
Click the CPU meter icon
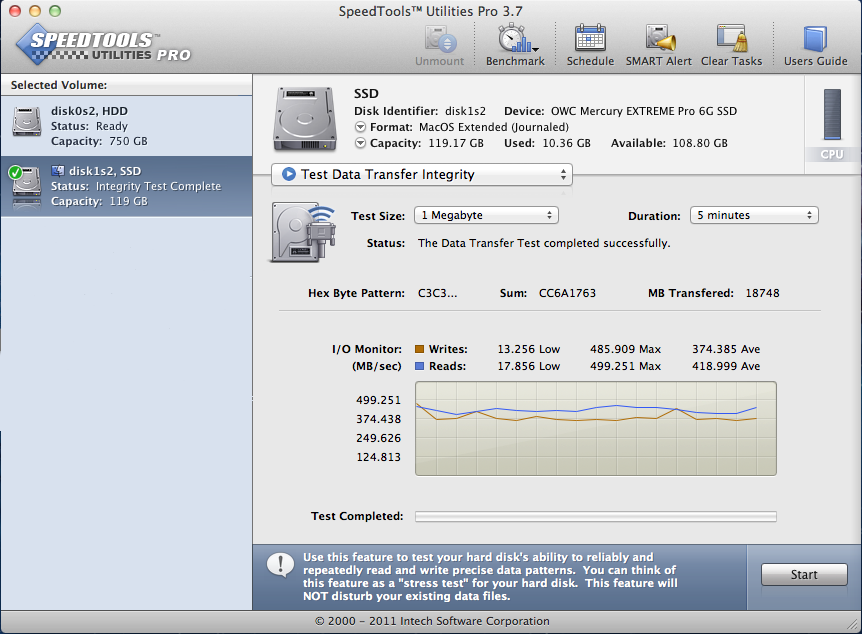[832, 115]
